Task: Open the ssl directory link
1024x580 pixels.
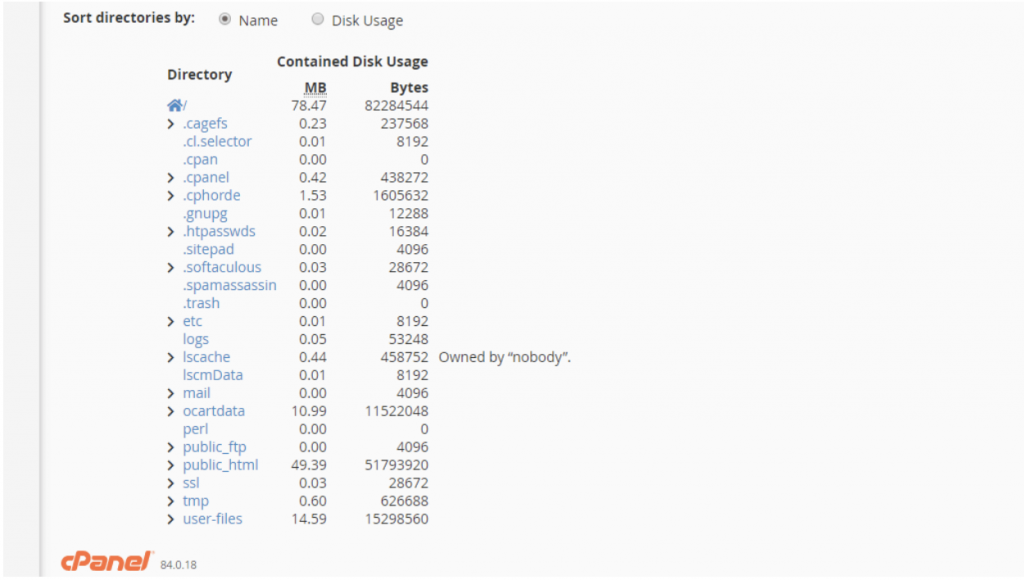Action: pos(191,483)
